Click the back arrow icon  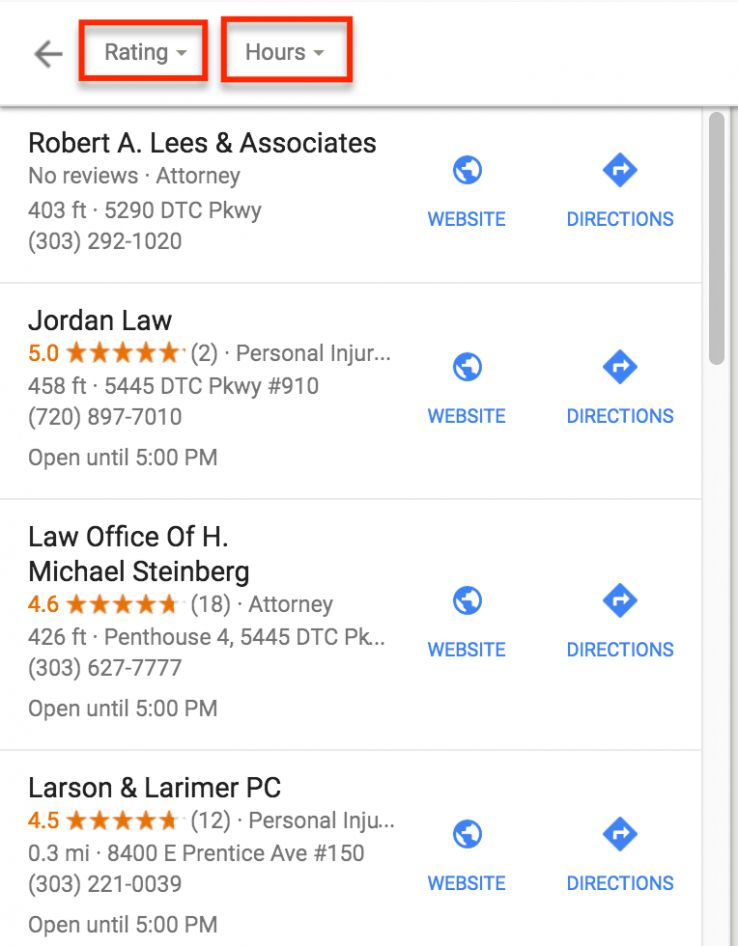point(48,53)
